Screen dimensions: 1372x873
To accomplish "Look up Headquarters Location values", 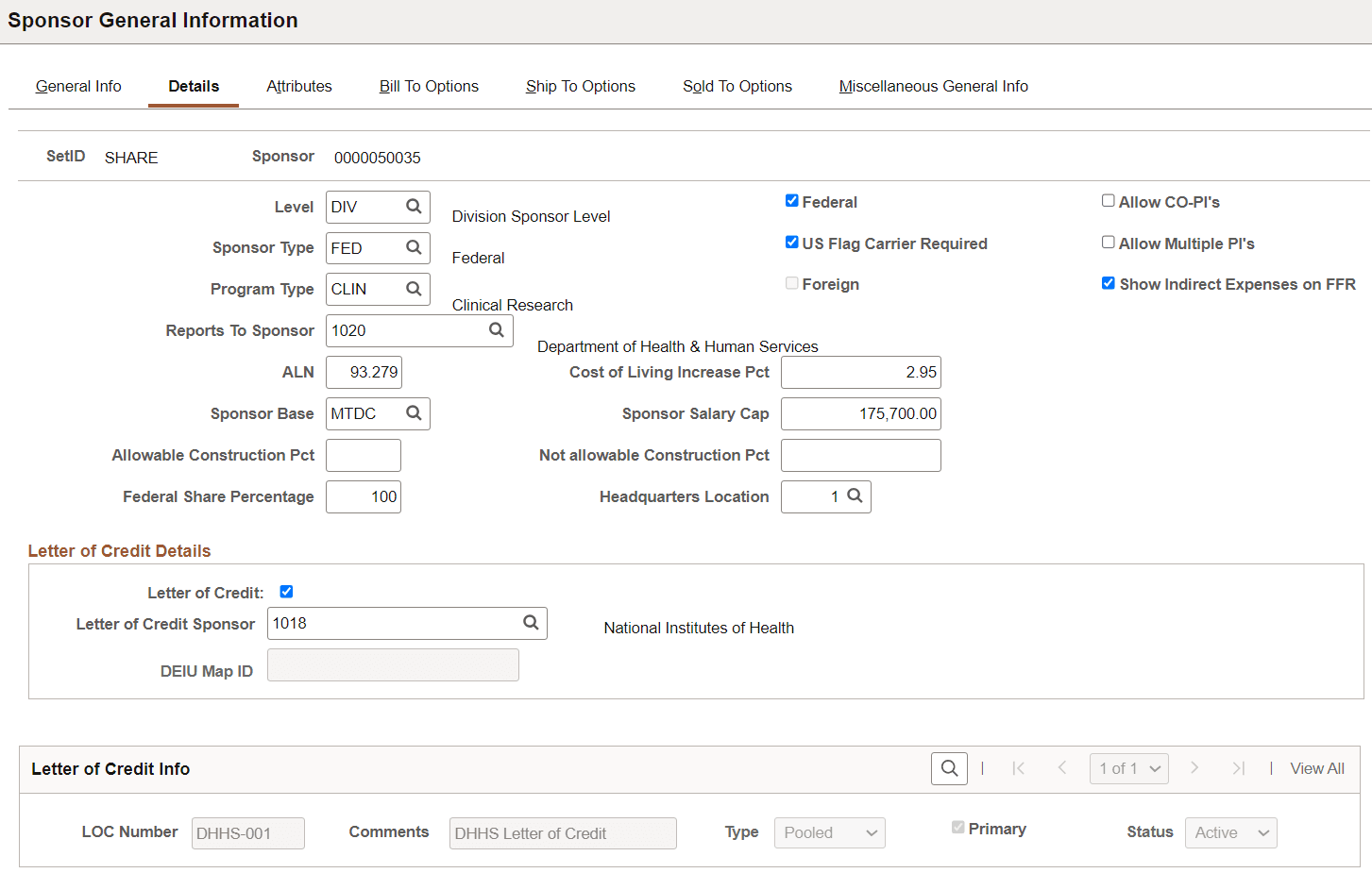I will (x=855, y=496).
